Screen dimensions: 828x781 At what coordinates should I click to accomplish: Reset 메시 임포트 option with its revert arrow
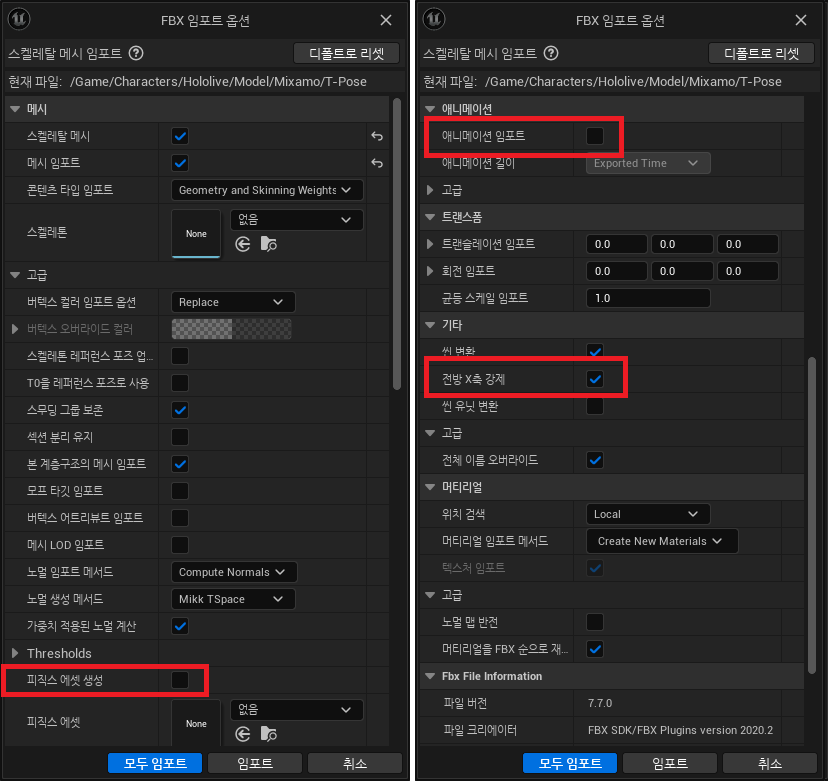tap(377, 163)
